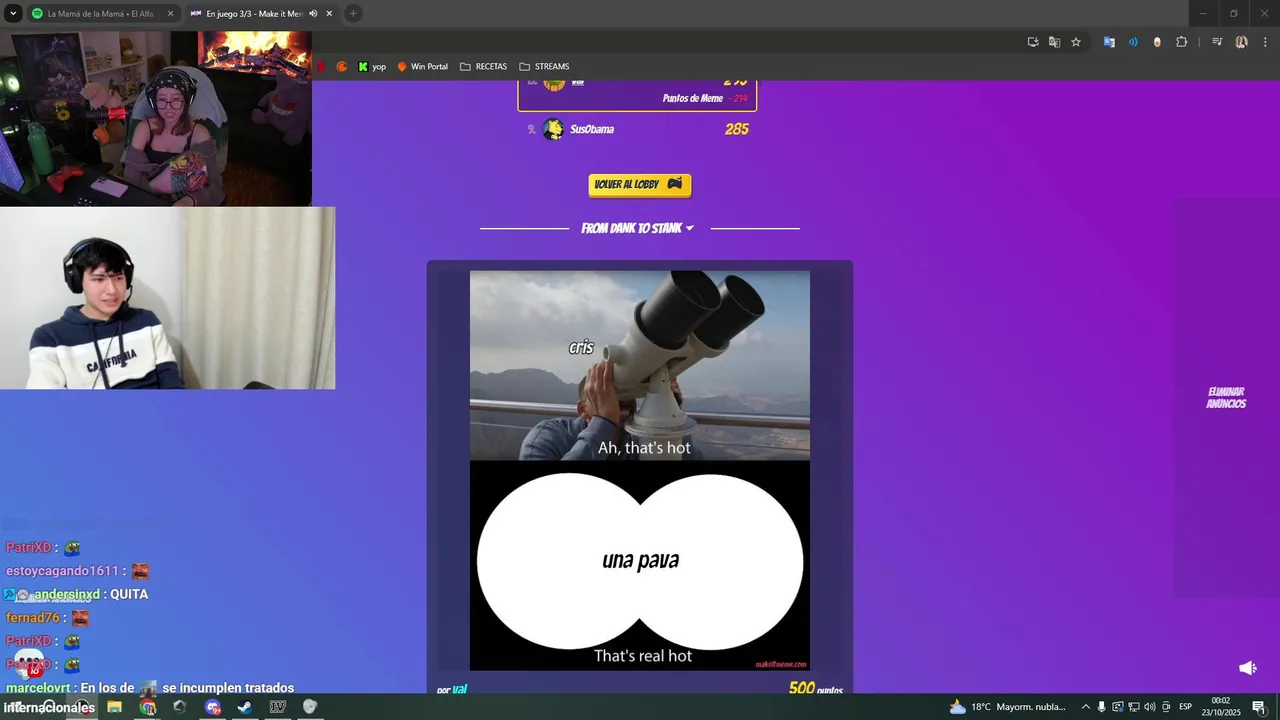The height and width of the screenshot is (720, 1280).
Task: Open the STREAMS bookmarks folder
Action: pos(545,67)
